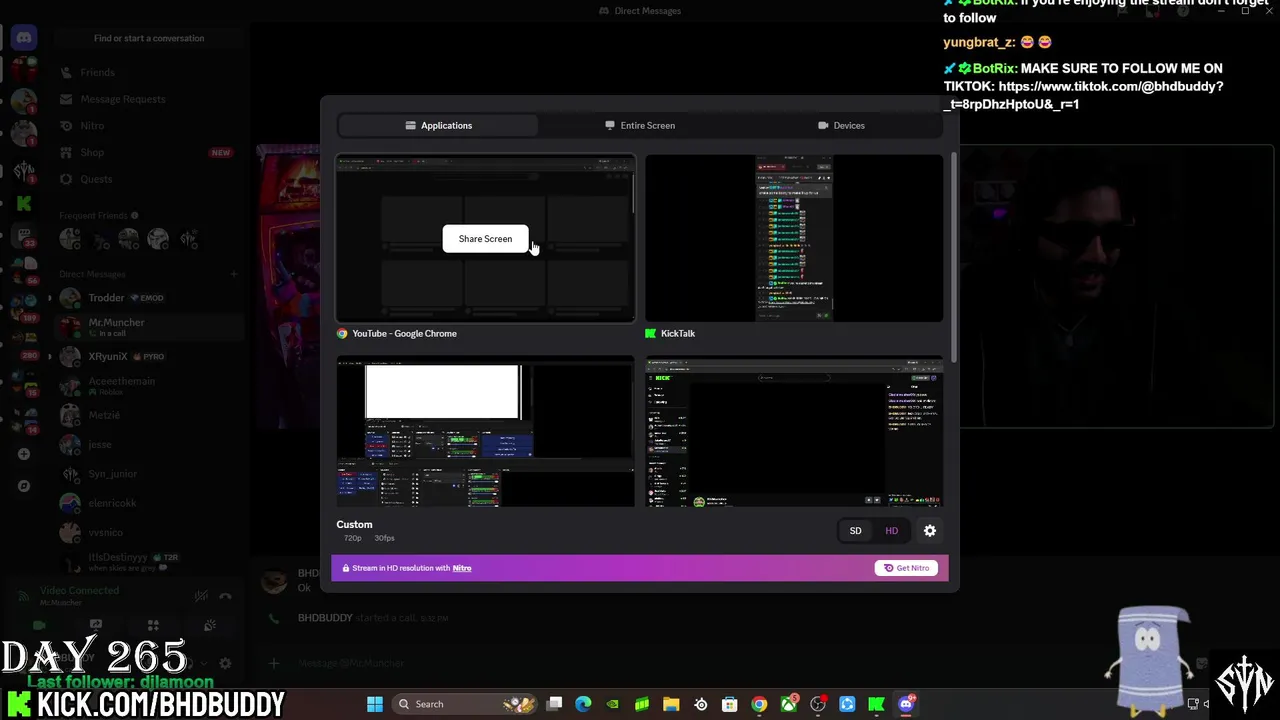Choose HD stream quality
The height and width of the screenshot is (720, 1280).
891,531
